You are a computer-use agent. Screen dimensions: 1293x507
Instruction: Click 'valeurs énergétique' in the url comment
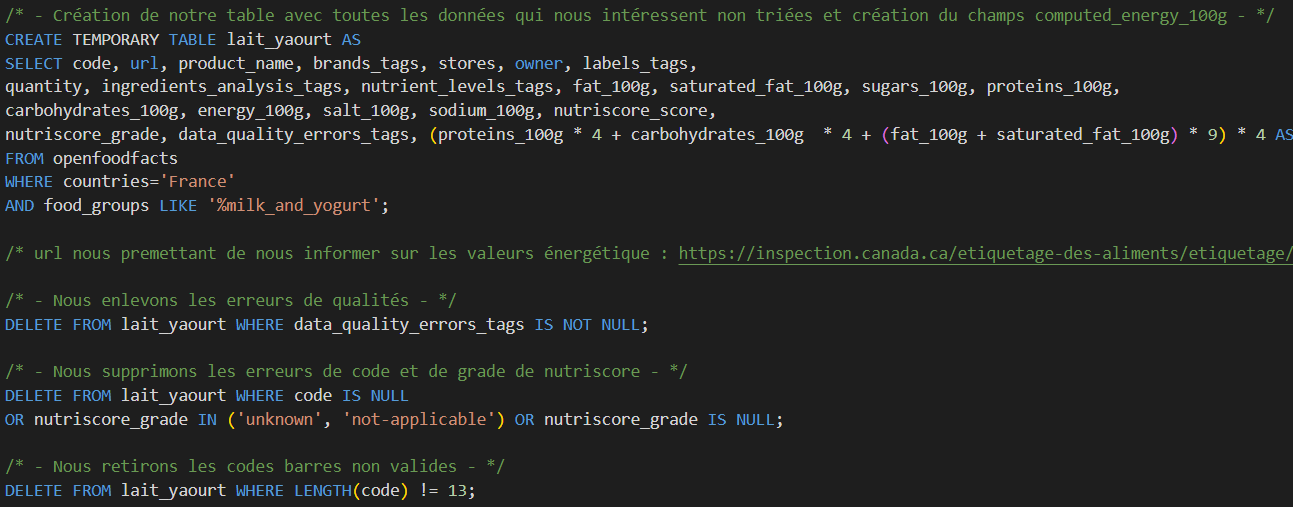[557, 253]
